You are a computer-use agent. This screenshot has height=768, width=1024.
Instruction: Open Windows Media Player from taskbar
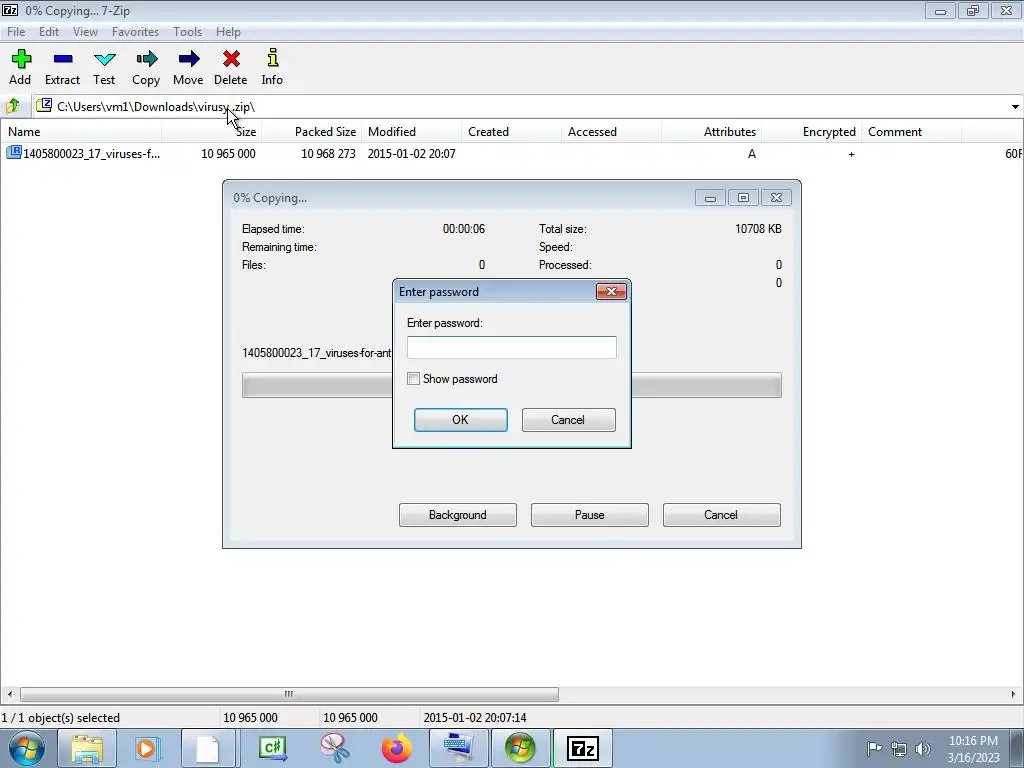tap(148, 748)
